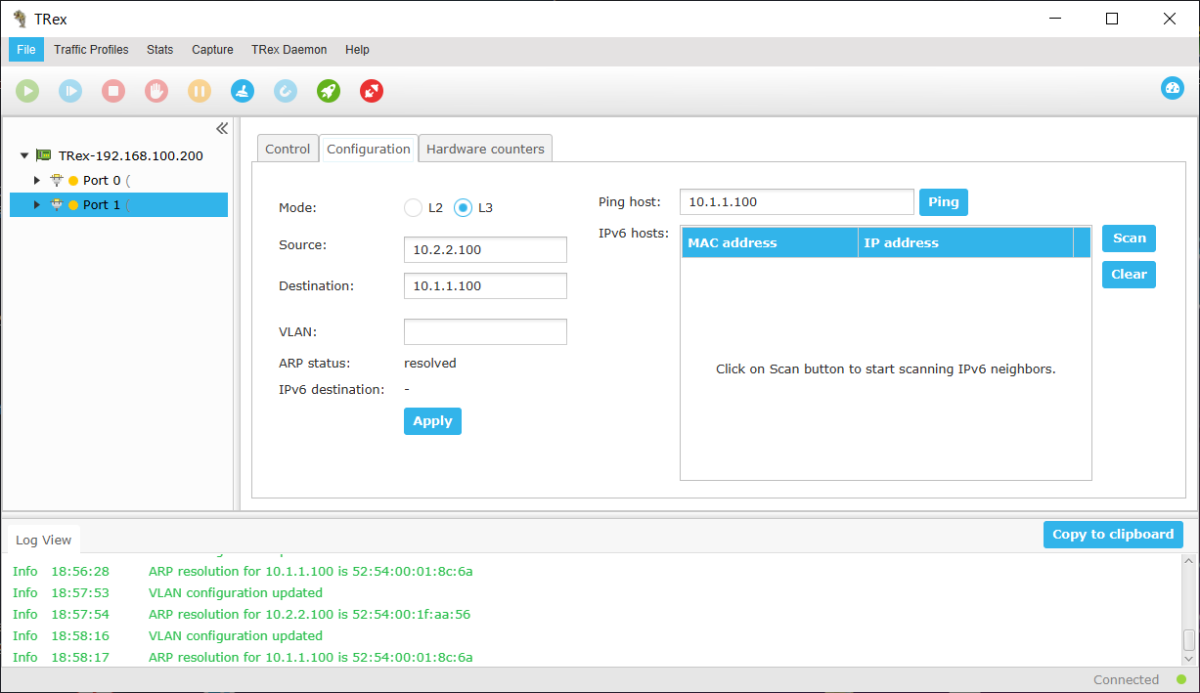Open the Capture menu

[213, 50]
